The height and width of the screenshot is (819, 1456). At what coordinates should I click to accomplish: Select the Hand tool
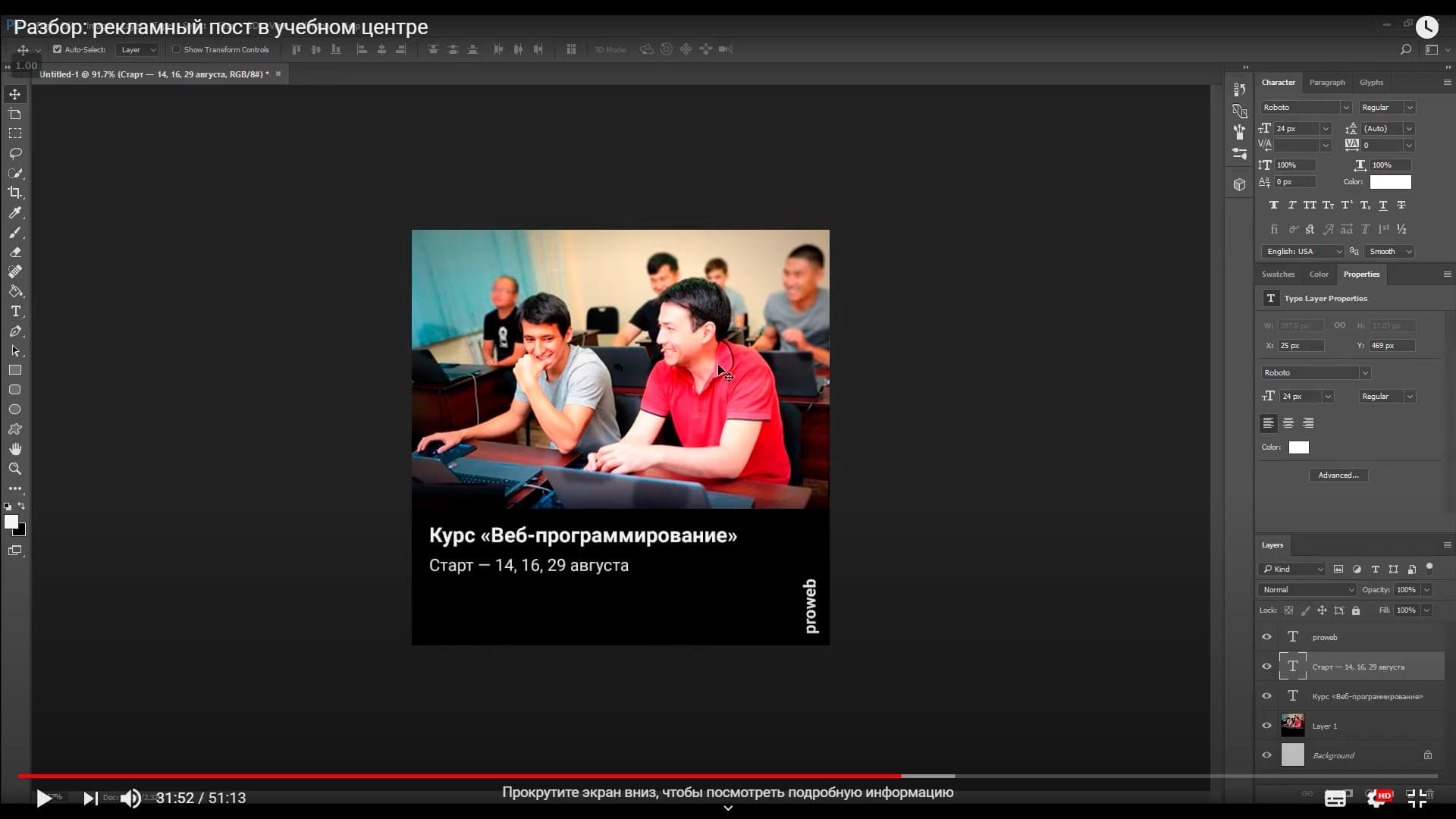15,449
